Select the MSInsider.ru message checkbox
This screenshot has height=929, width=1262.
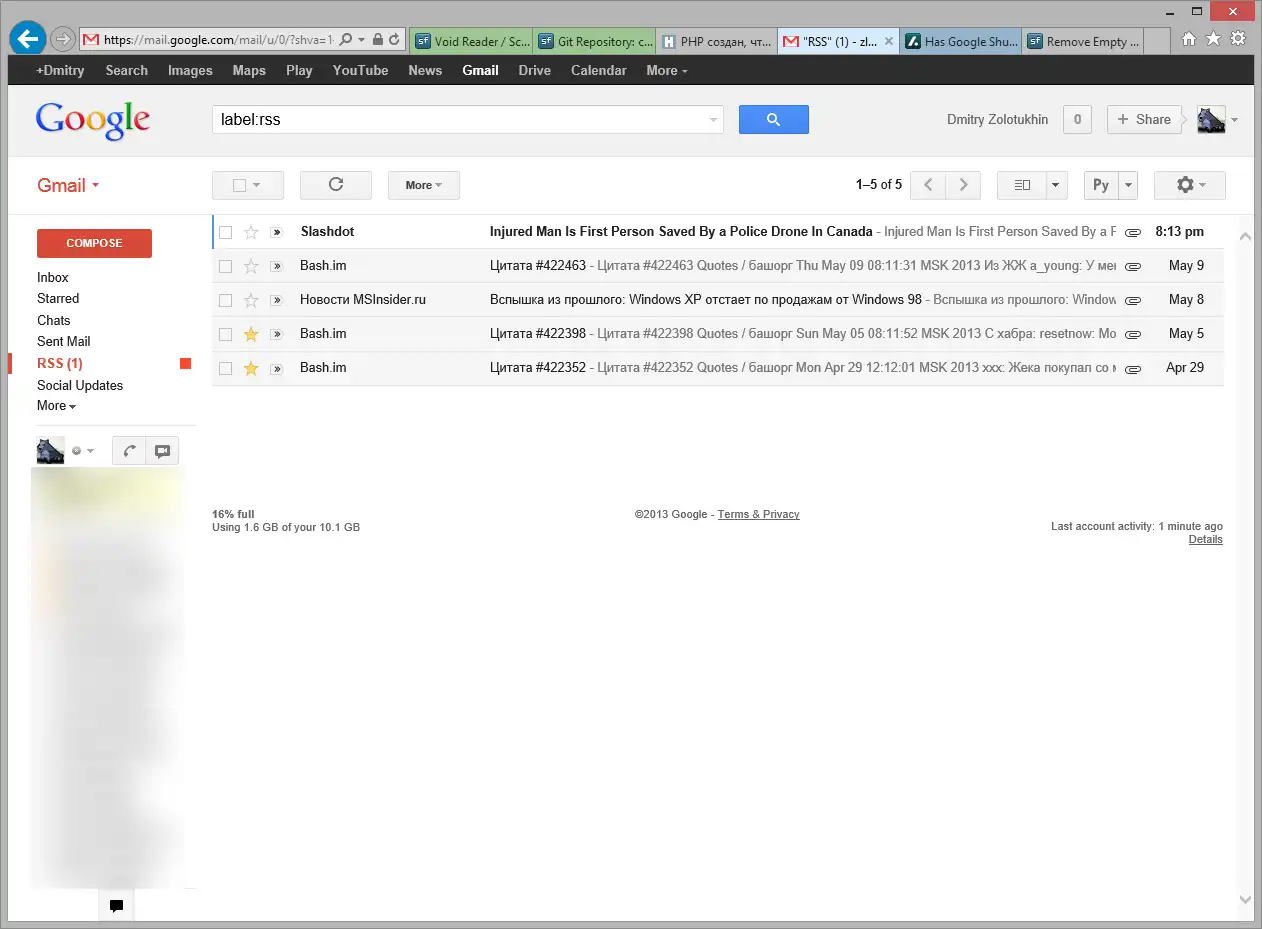pyautogui.click(x=225, y=300)
